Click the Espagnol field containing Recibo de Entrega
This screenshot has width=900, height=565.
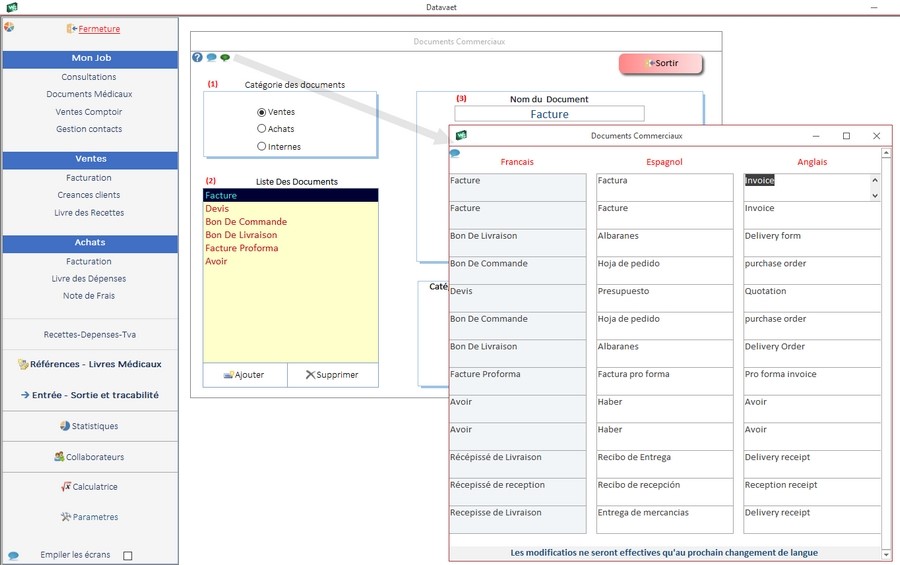click(665, 465)
